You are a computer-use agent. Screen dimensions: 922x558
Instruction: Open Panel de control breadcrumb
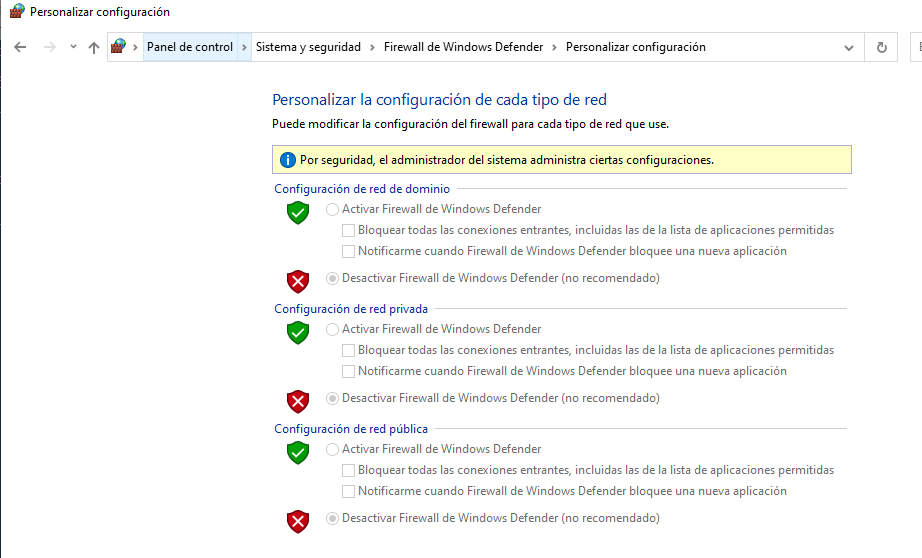pyautogui.click(x=190, y=47)
